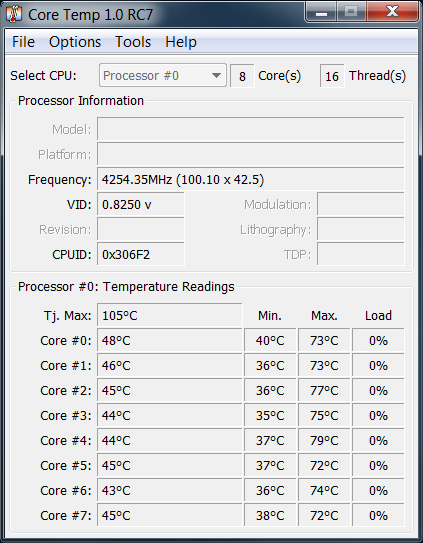Image resolution: width=423 pixels, height=543 pixels.
Task: Open the File menu
Action: (x=24, y=42)
